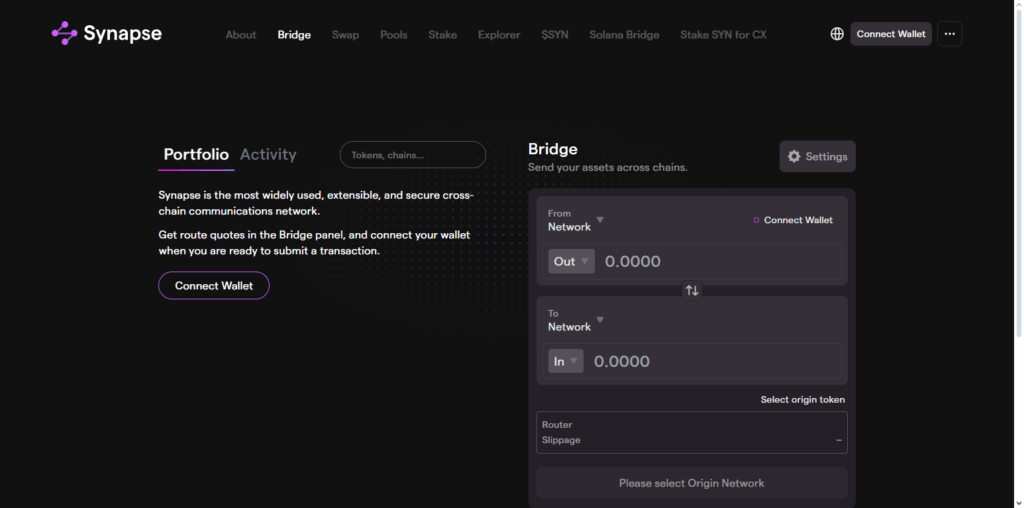Image resolution: width=1024 pixels, height=508 pixels.
Task: Focus the Tokens, chains search field
Action: [413, 155]
